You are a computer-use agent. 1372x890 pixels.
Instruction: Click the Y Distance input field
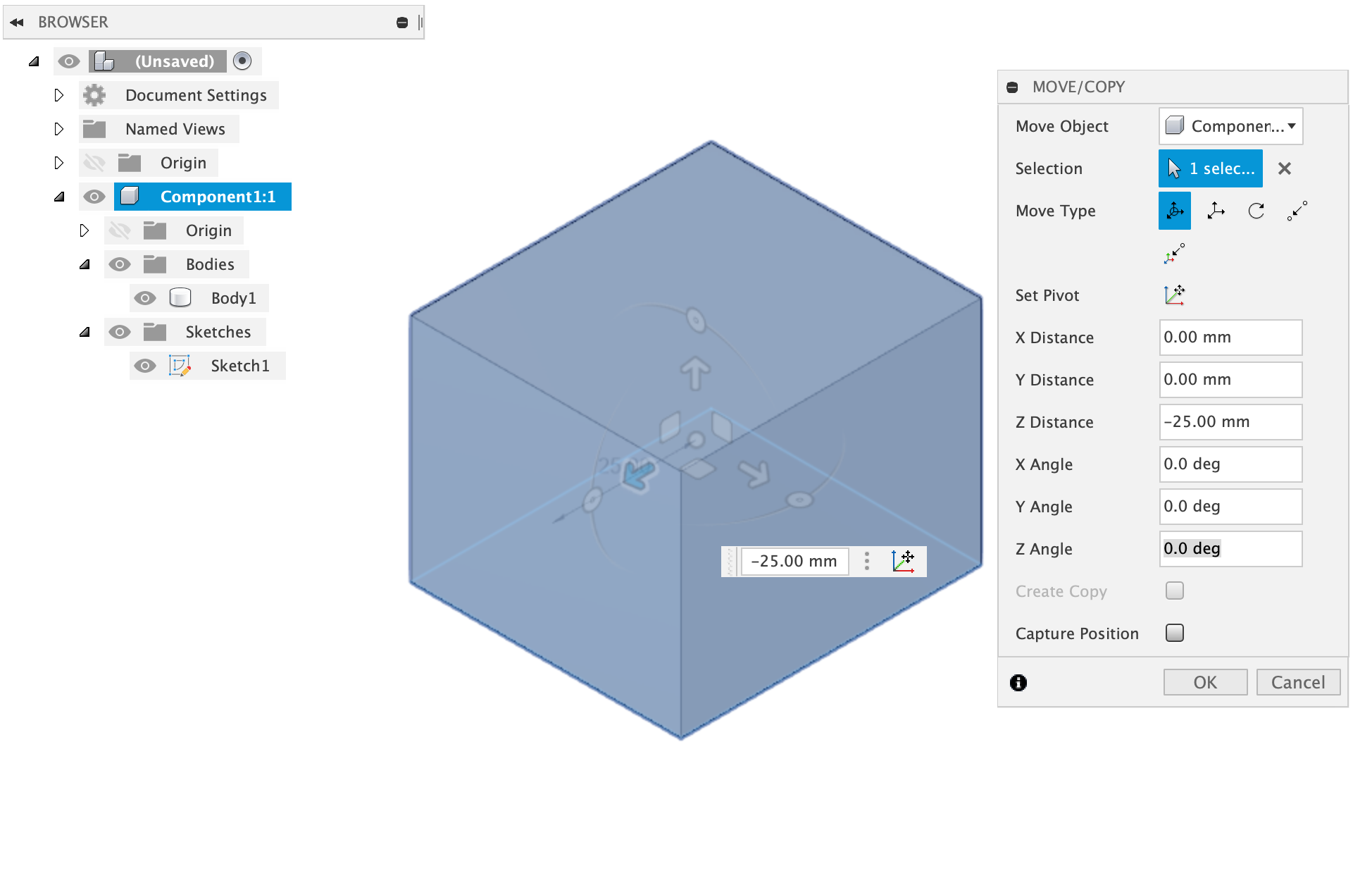coord(1230,380)
